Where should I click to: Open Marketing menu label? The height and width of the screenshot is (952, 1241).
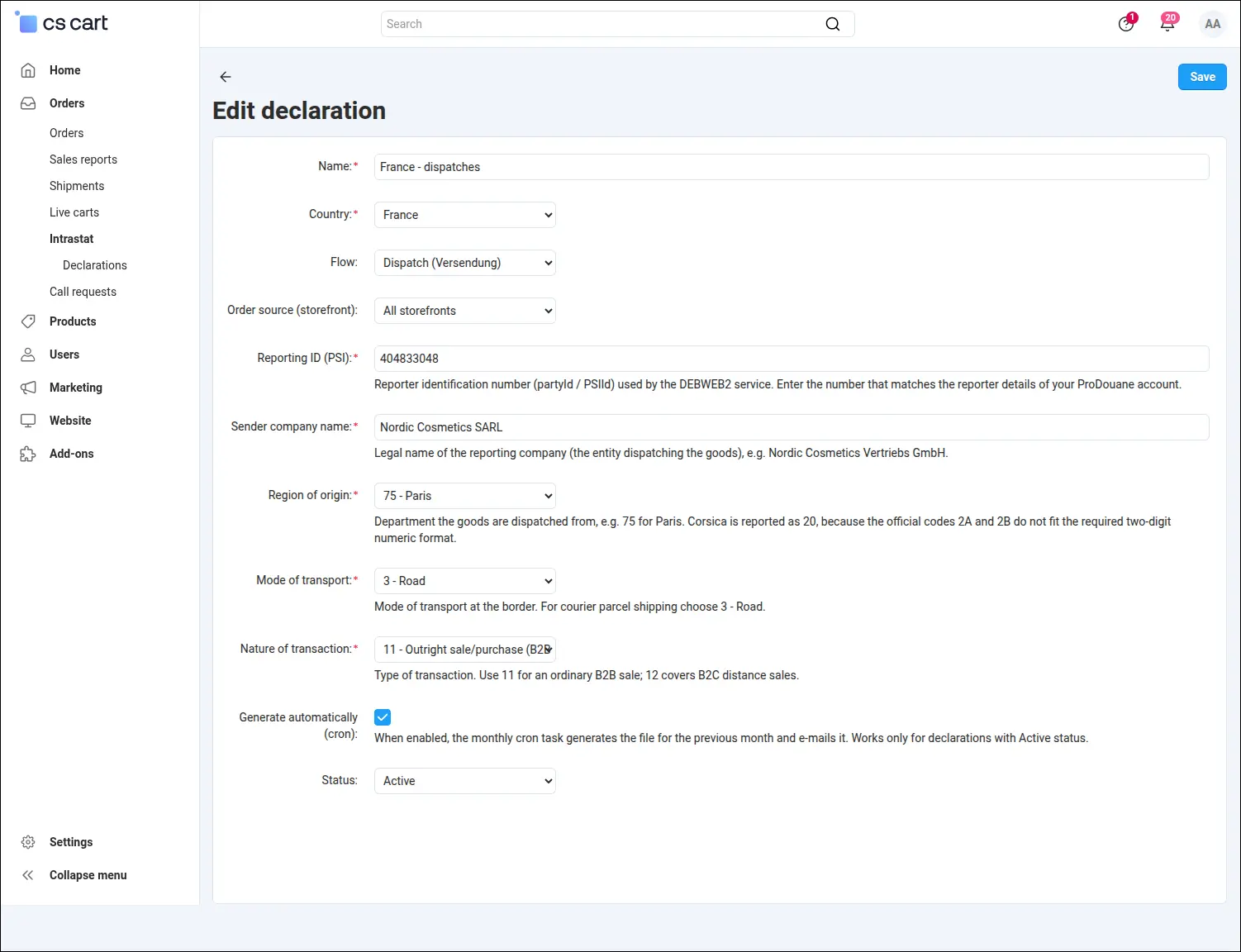point(76,388)
